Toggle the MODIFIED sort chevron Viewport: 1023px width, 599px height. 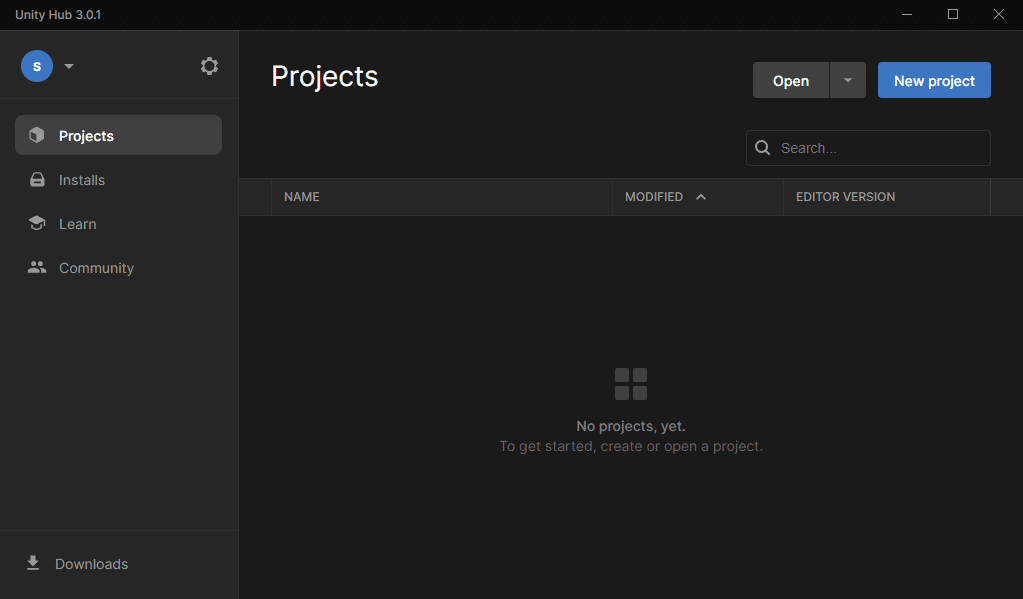(x=701, y=196)
